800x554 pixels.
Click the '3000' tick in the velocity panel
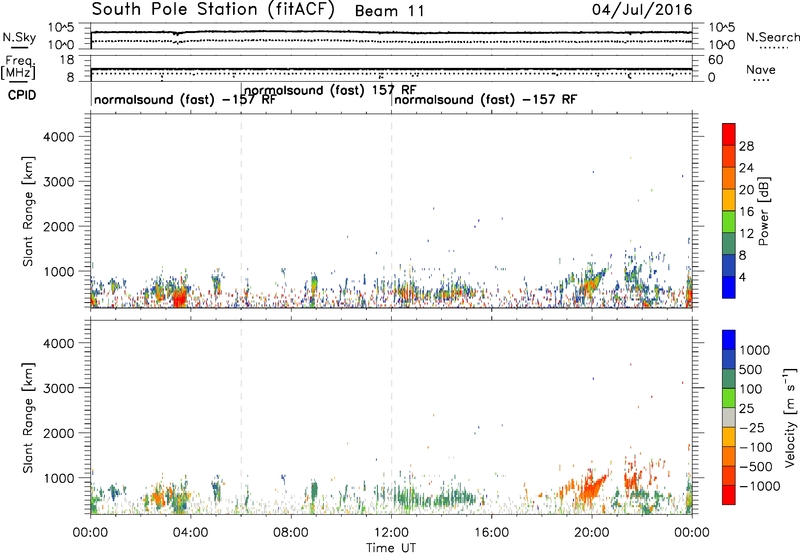[x=58, y=388]
